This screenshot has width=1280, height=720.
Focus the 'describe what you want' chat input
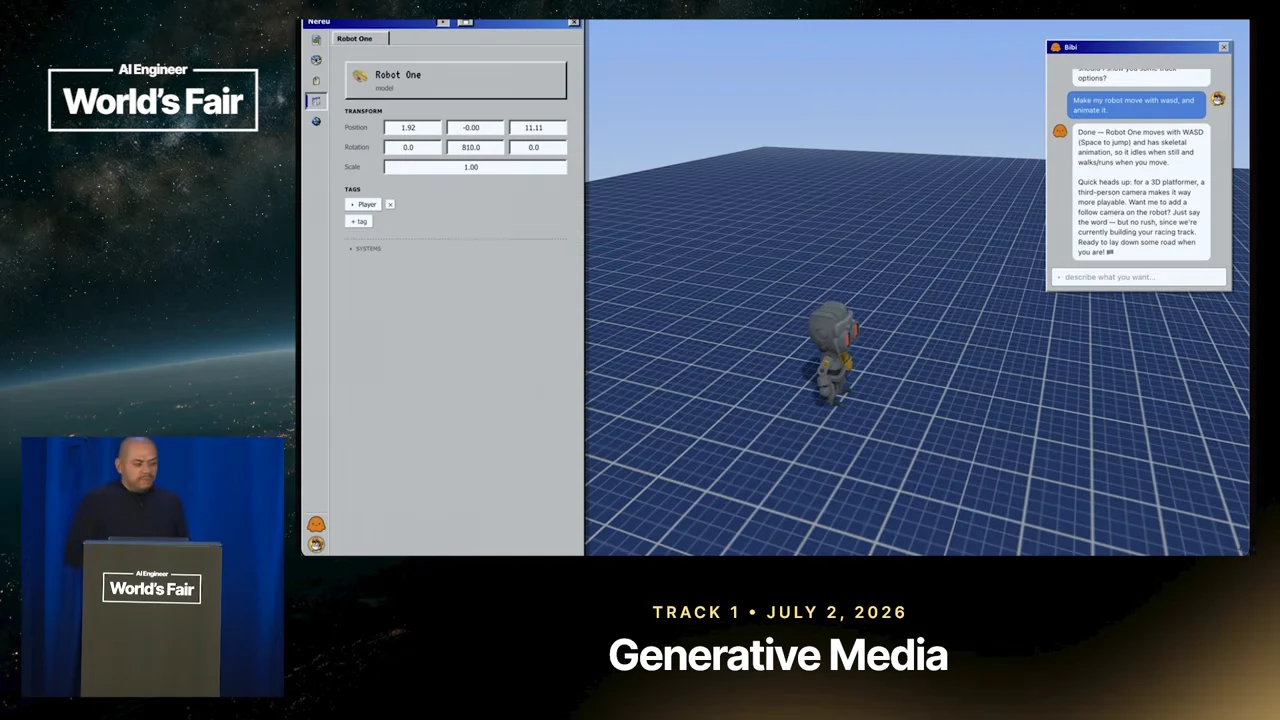click(1139, 277)
